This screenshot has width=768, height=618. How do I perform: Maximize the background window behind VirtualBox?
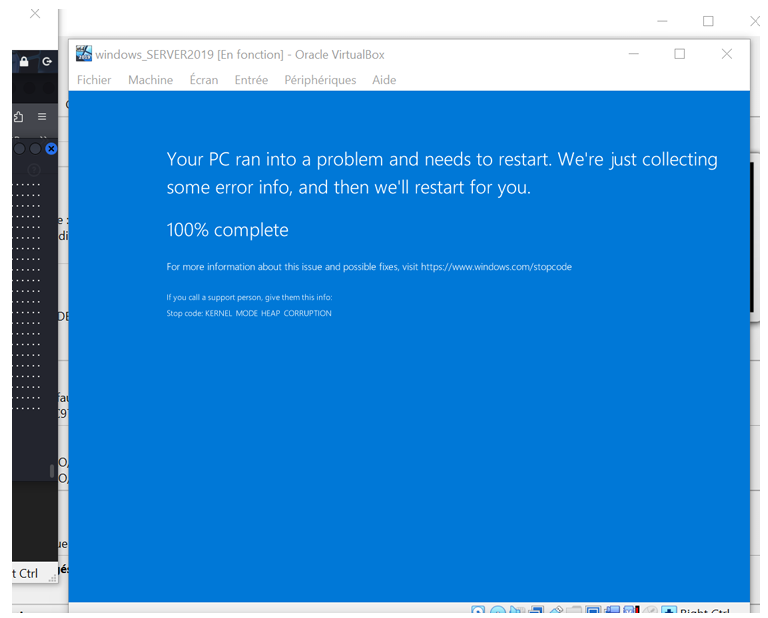tap(708, 21)
